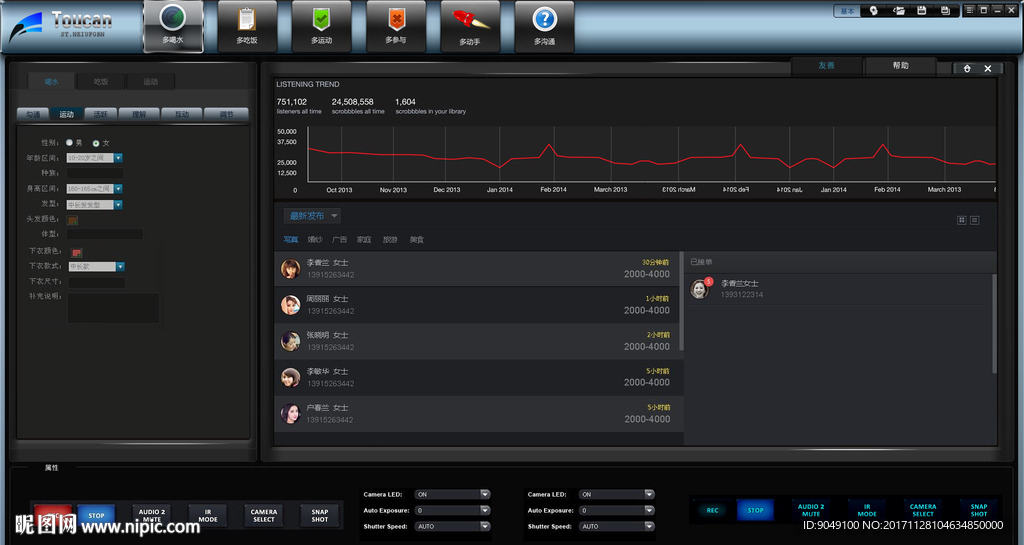Click the home icon beside 帮助 tab
The width and height of the screenshot is (1024, 545).
click(967, 69)
